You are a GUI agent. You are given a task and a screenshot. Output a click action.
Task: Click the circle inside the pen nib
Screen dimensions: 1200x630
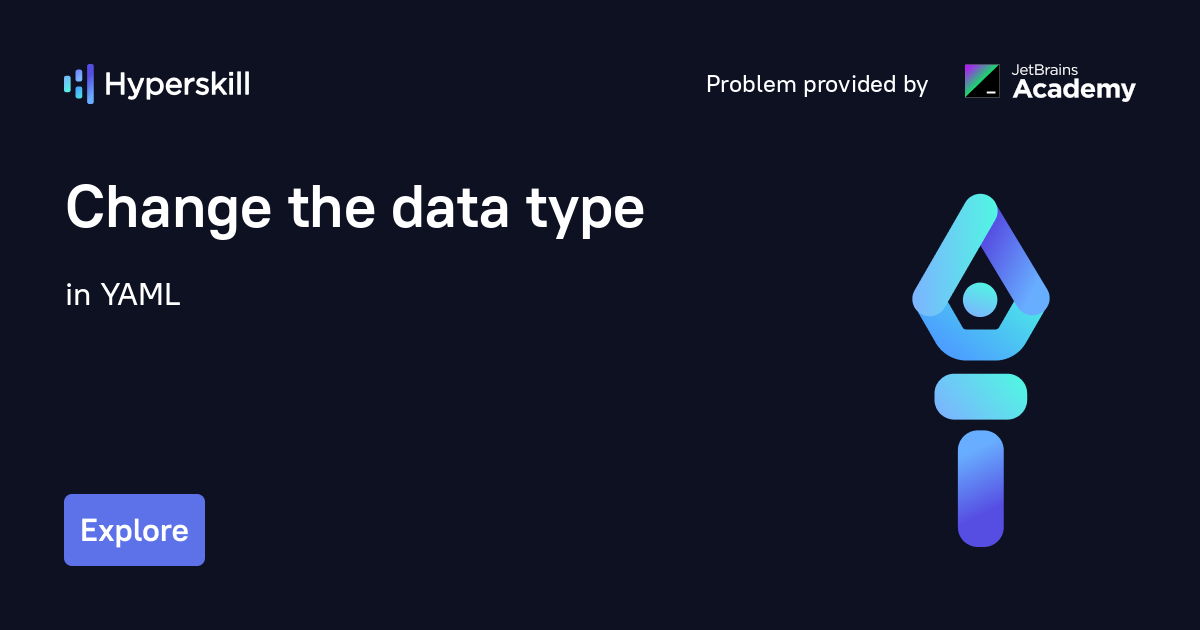(x=980, y=299)
